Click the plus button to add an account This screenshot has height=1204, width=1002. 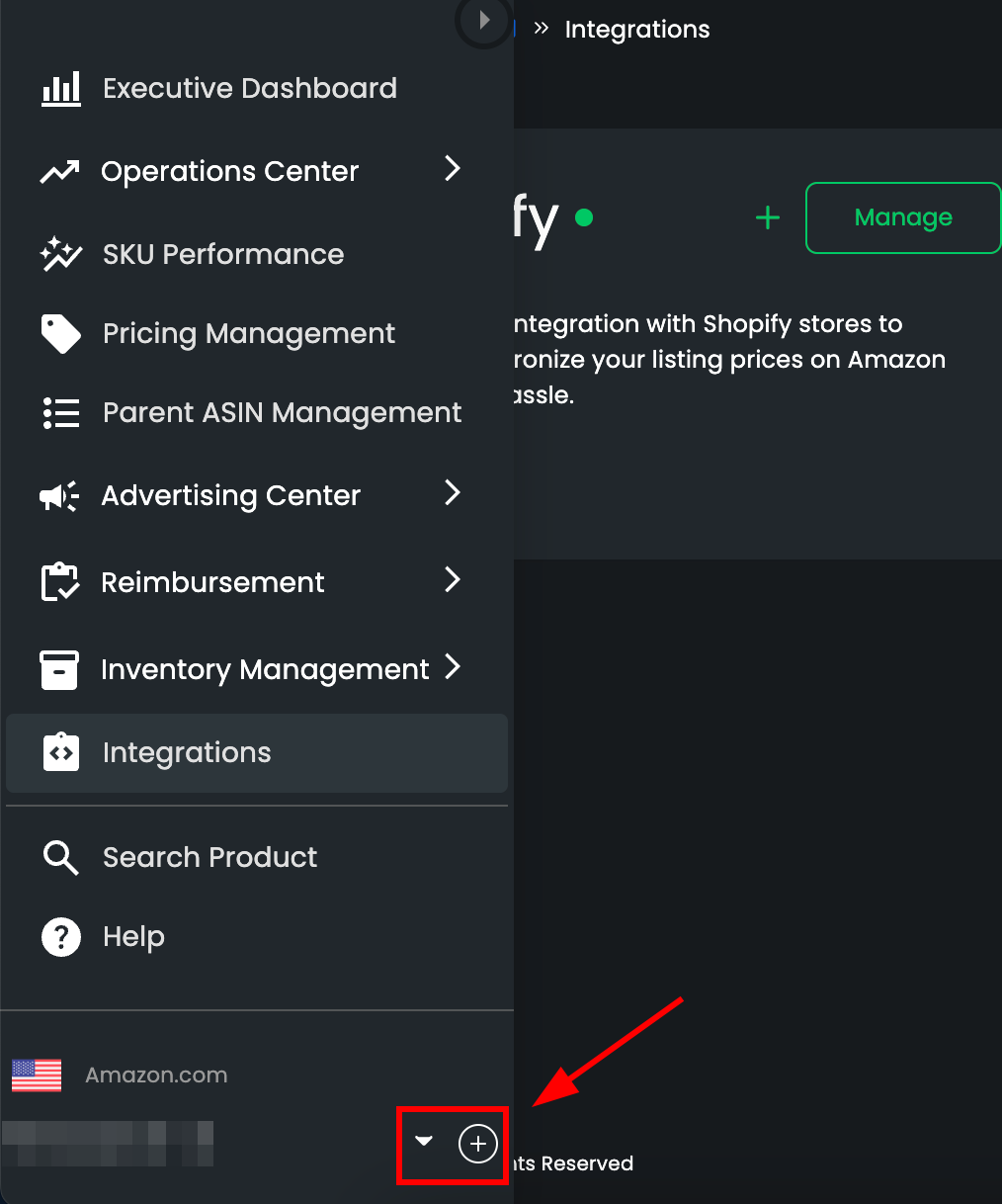coord(478,1144)
